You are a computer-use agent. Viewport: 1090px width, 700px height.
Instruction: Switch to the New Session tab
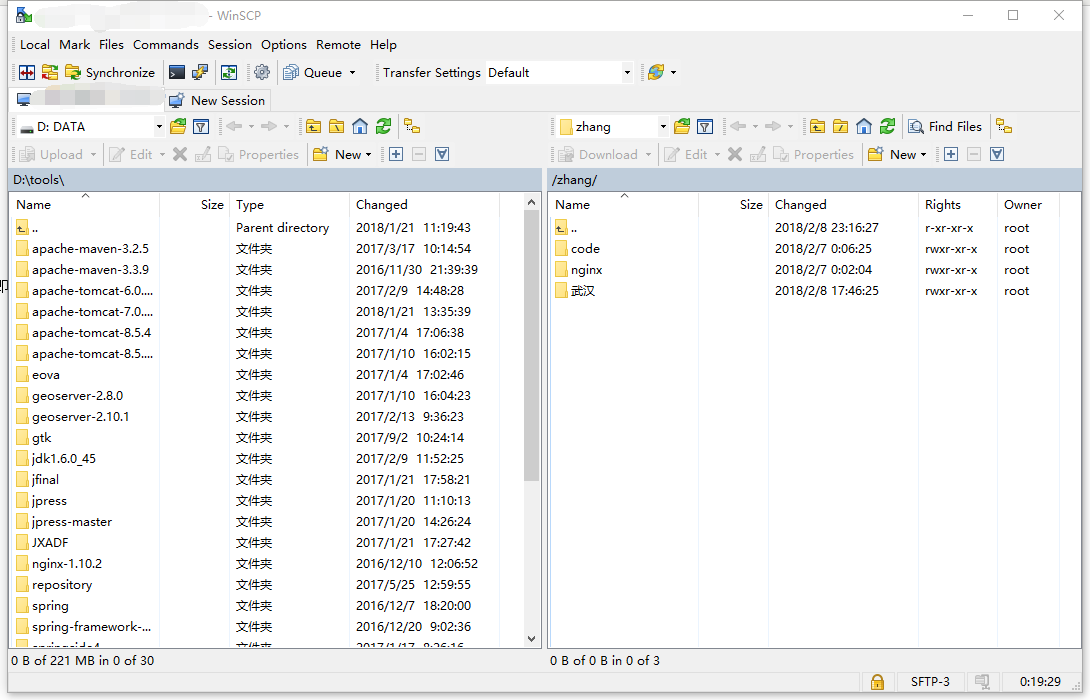point(218,100)
